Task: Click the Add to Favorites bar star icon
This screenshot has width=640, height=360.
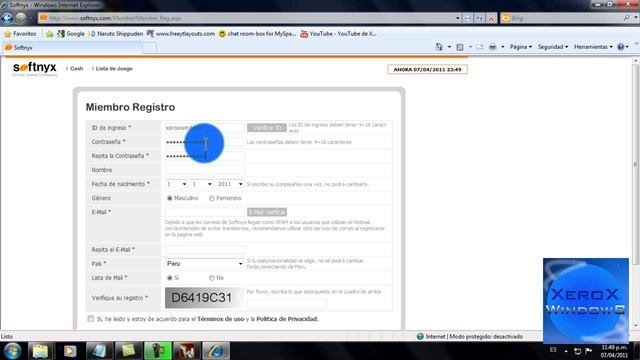Action: tap(50, 34)
